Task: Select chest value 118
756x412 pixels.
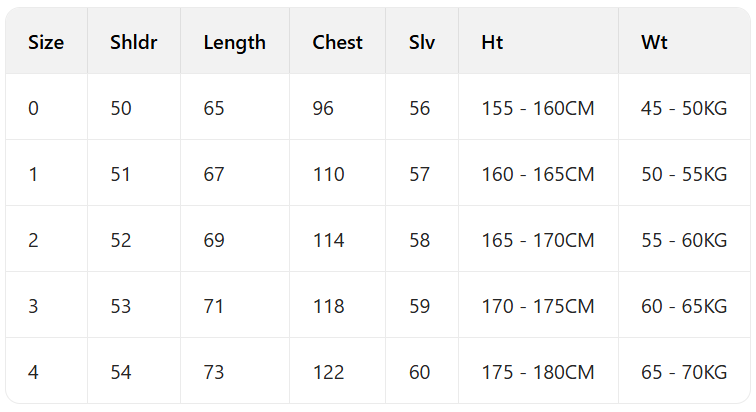Action: click(328, 306)
